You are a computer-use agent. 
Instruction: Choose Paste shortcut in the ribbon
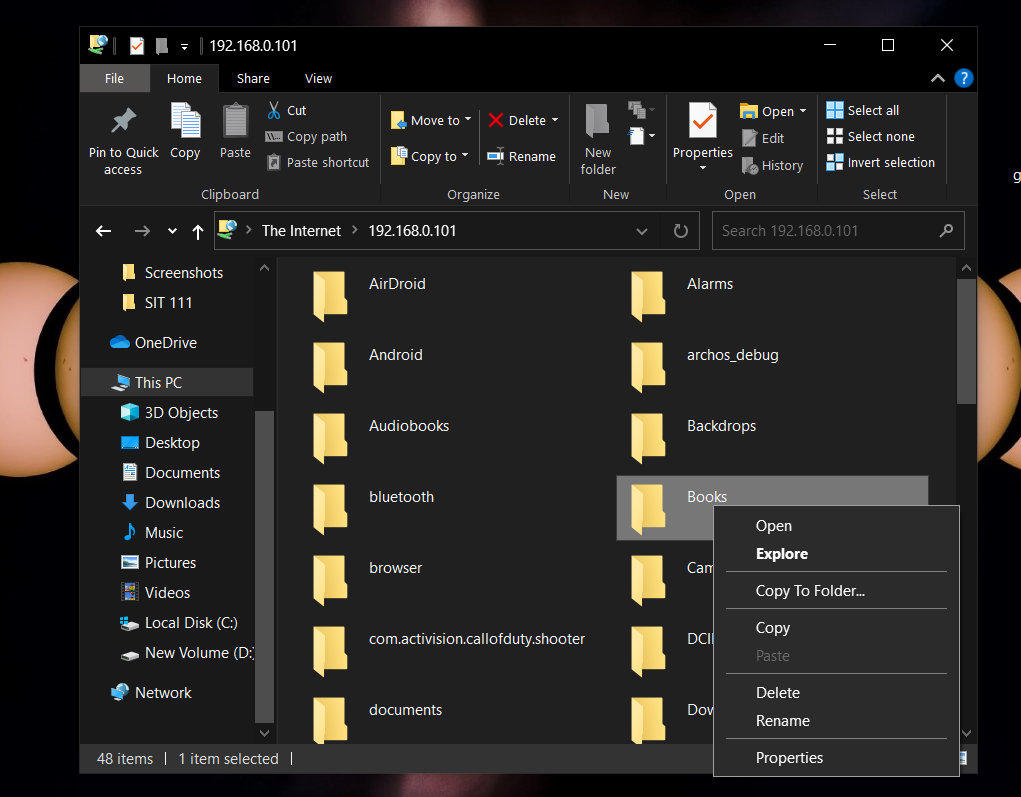(x=318, y=162)
